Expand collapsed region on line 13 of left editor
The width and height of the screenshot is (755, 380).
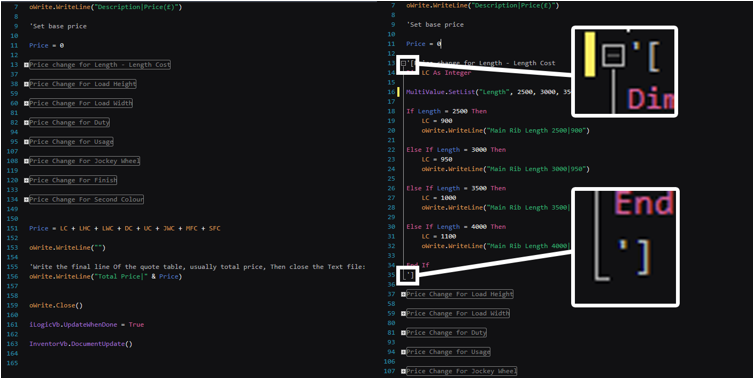coord(26,65)
